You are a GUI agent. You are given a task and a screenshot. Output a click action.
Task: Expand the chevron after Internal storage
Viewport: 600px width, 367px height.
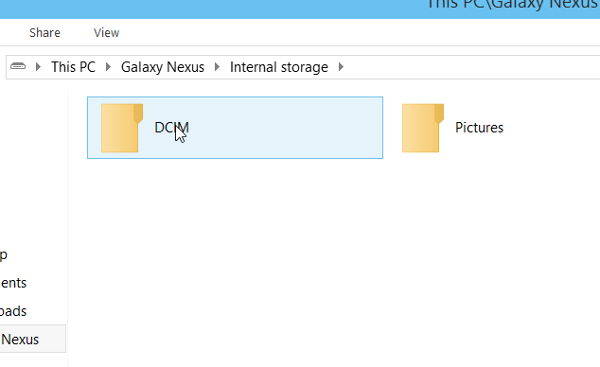[x=341, y=67]
